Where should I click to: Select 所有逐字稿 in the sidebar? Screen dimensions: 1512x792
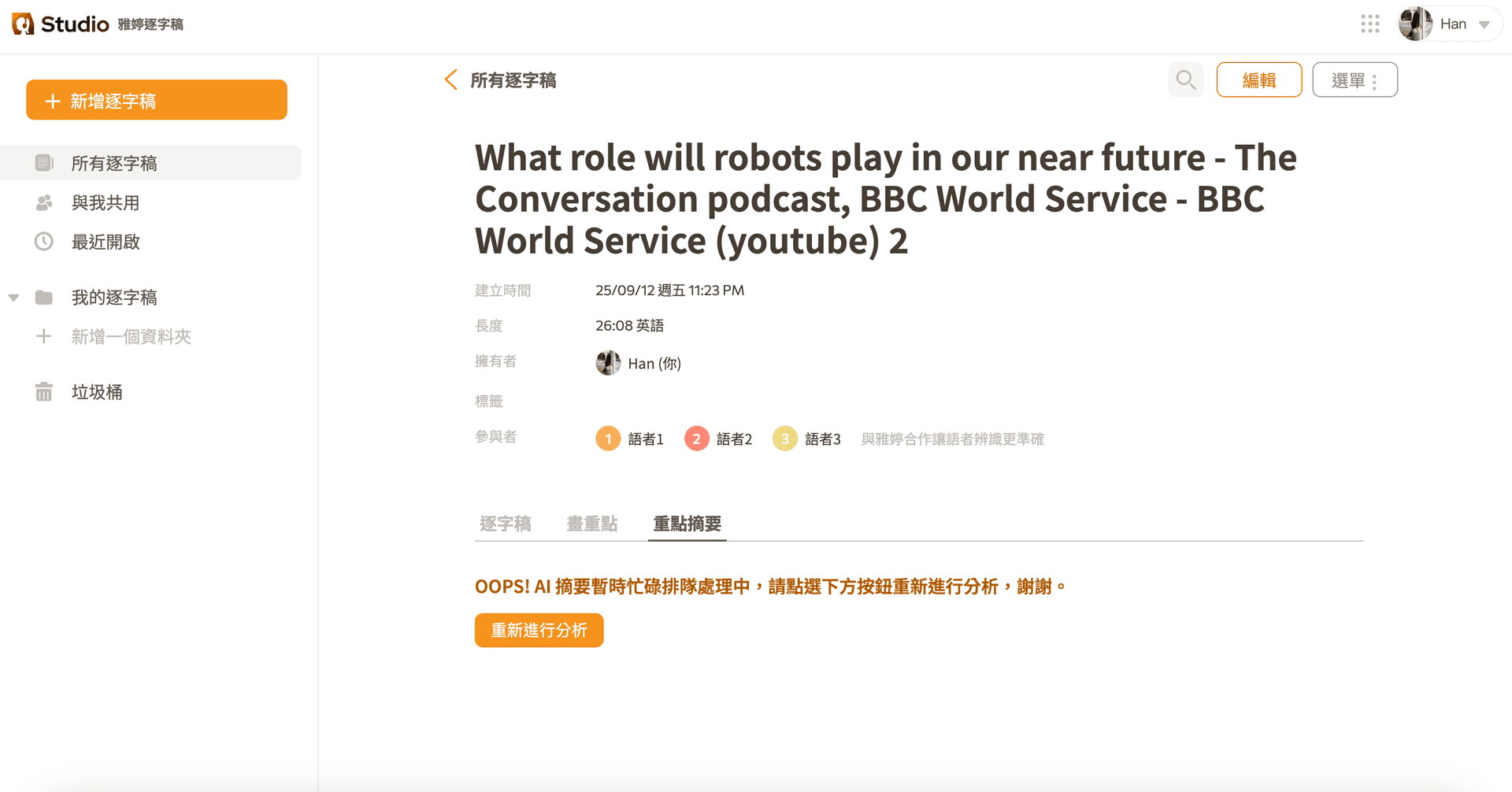[x=150, y=163]
